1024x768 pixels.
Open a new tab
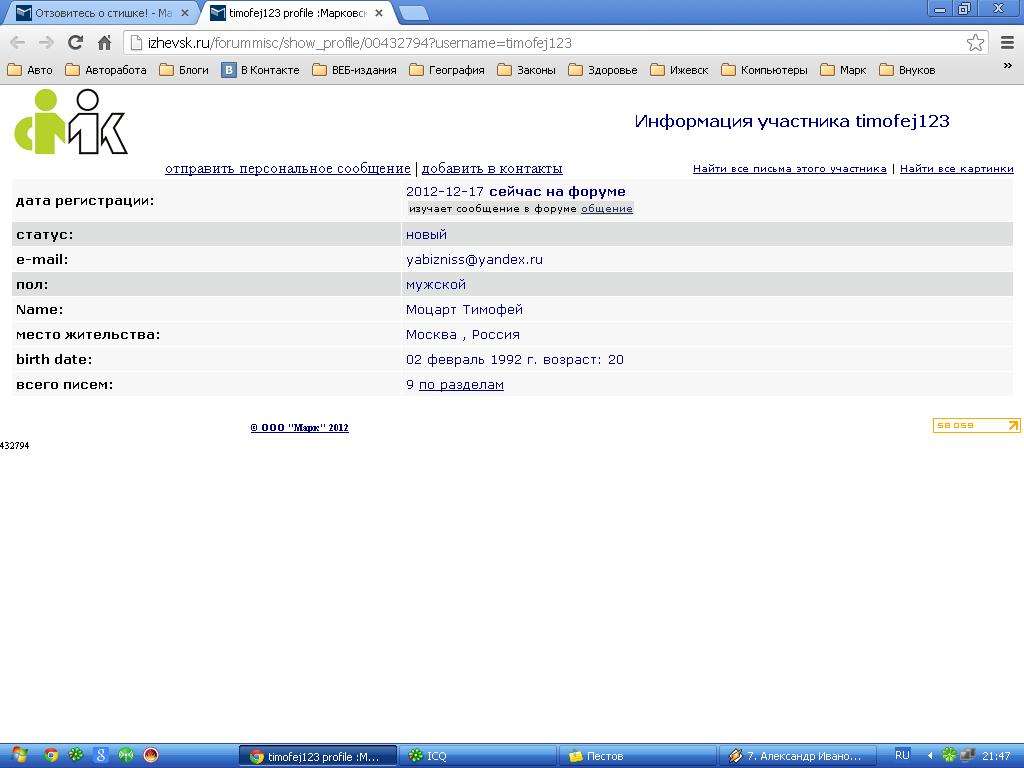coord(414,13)
